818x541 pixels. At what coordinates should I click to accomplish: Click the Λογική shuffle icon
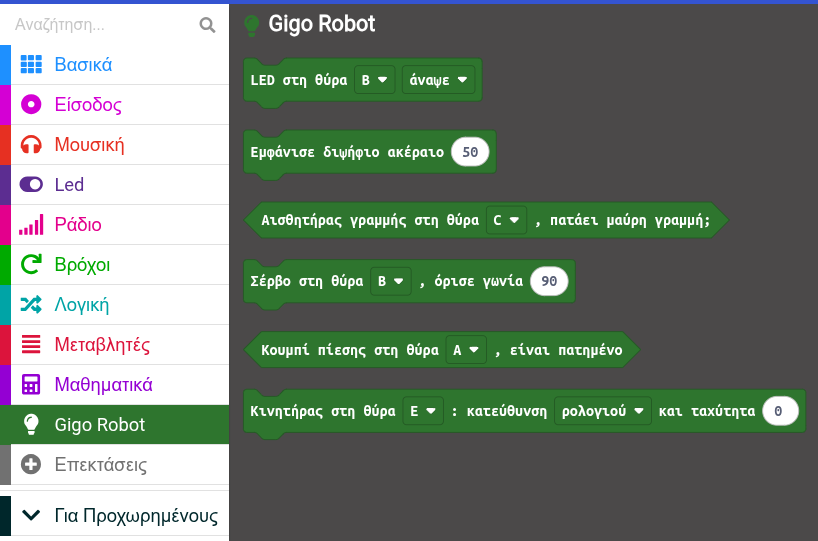31,305
